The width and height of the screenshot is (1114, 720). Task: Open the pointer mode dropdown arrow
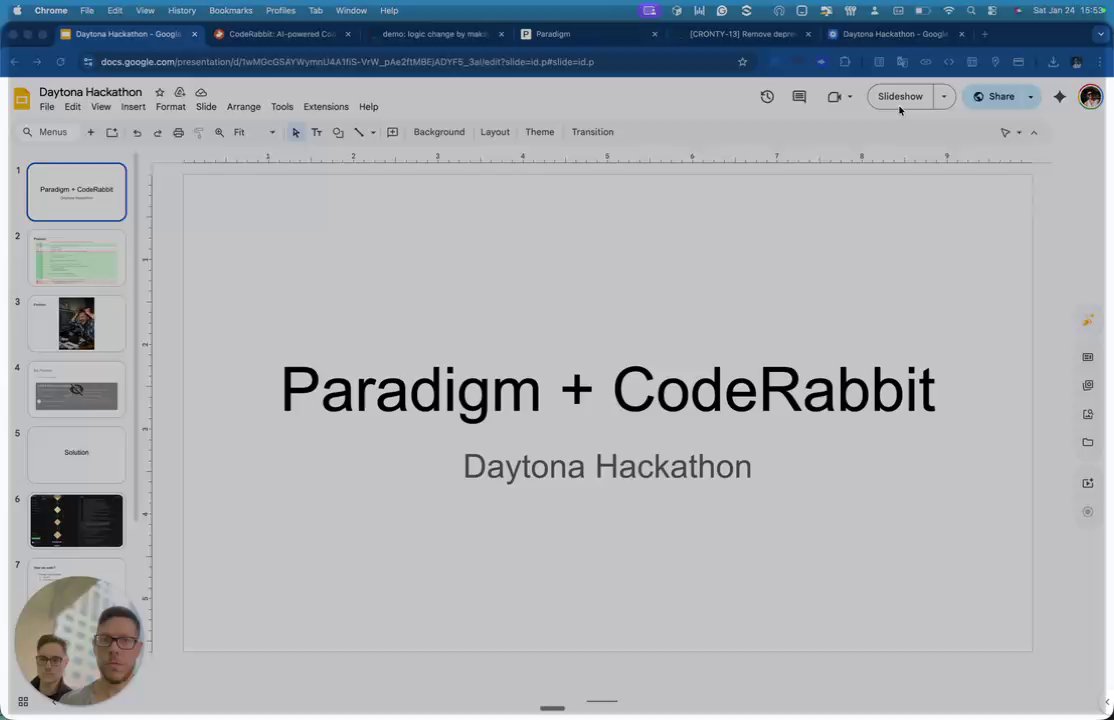pyautogui.click(x=1019, y=133)
